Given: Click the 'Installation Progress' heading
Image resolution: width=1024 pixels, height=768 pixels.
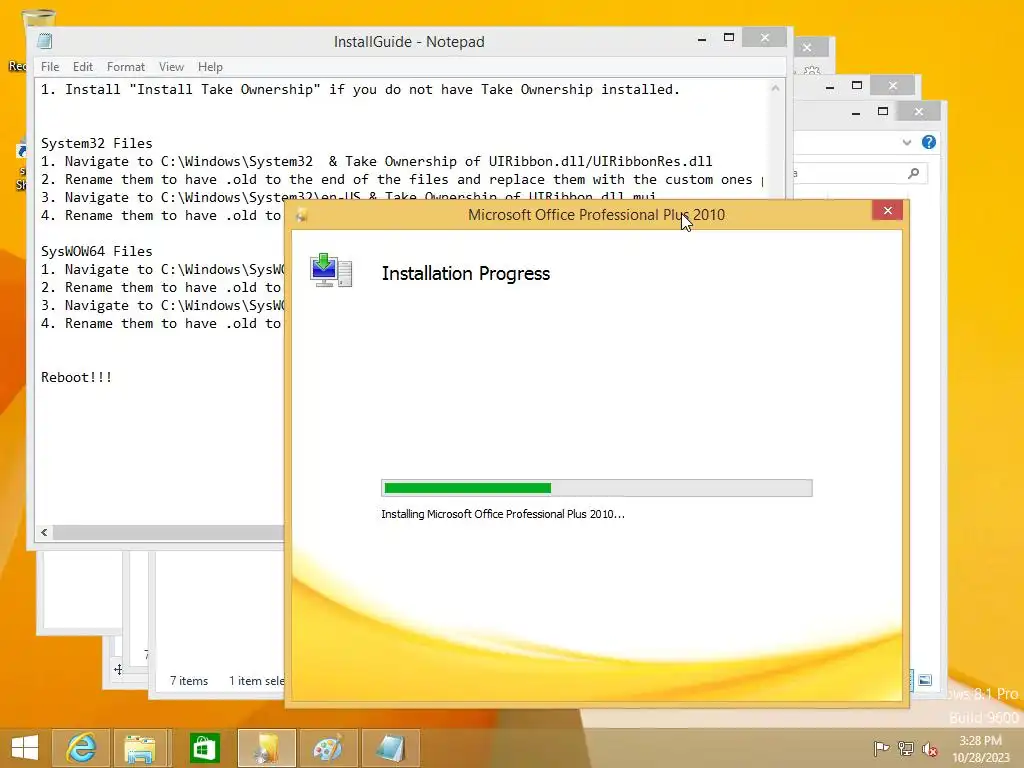Looking at the screenshot, I should click(466, 274).
